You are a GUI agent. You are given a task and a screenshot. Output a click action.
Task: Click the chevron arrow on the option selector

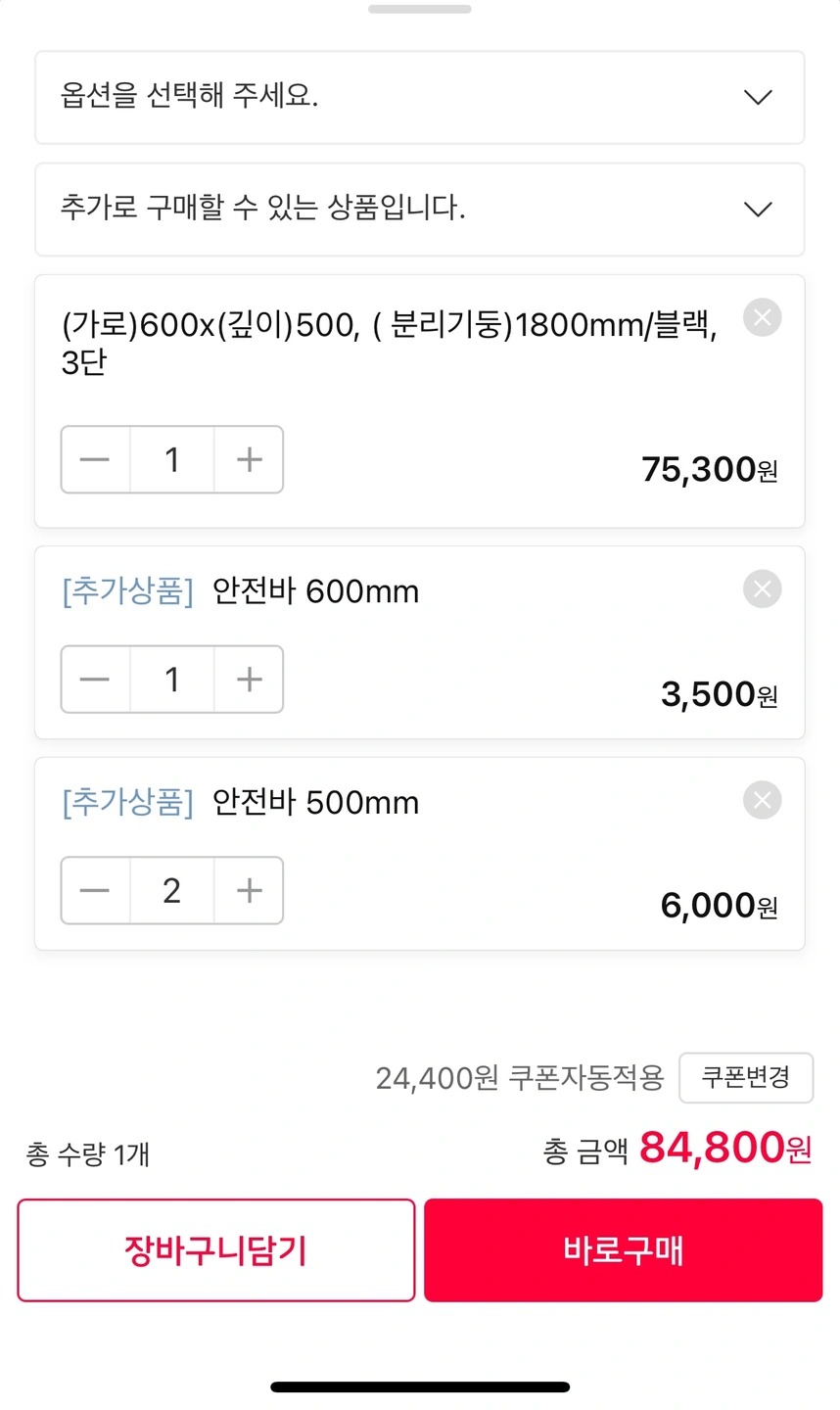pos(758,97)
